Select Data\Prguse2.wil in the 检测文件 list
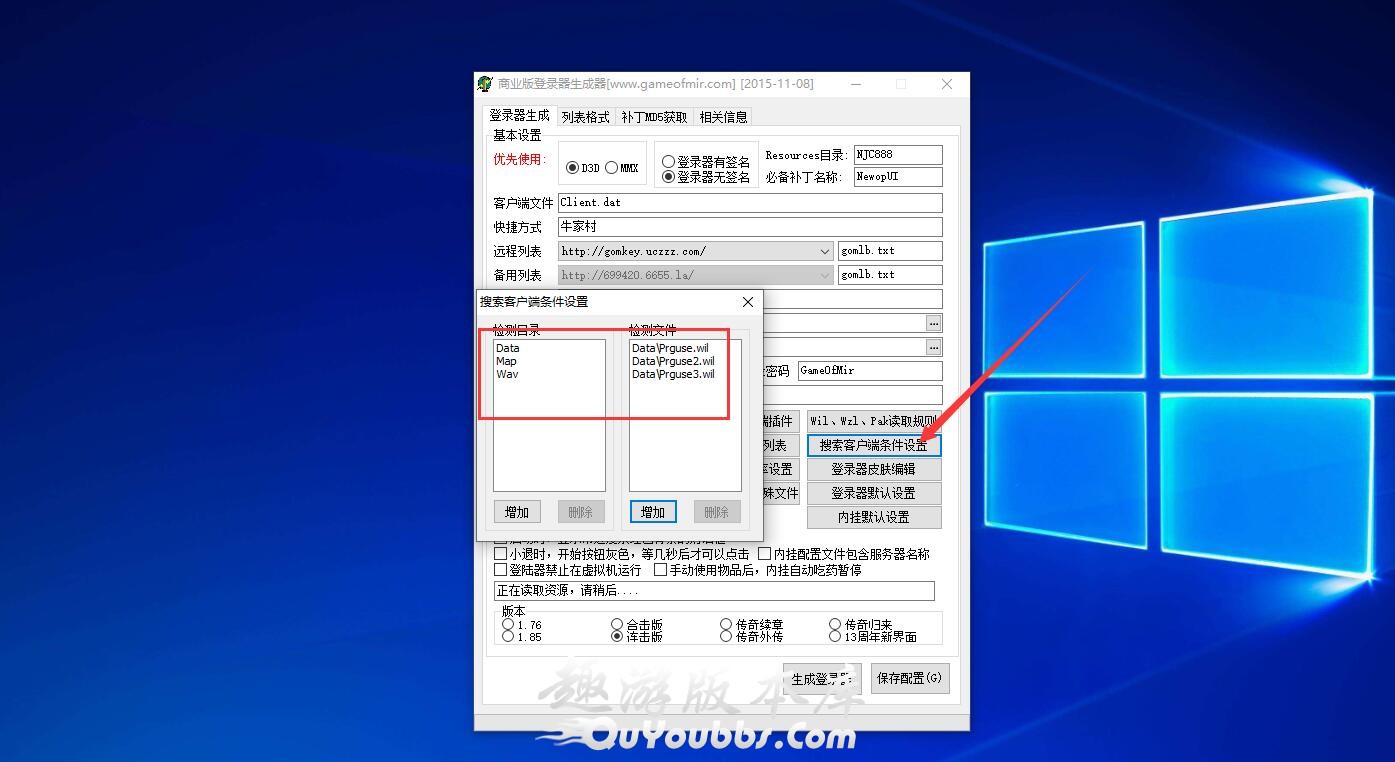The height and width of the screenshot is (762, 1395). (x=673, y=361)
